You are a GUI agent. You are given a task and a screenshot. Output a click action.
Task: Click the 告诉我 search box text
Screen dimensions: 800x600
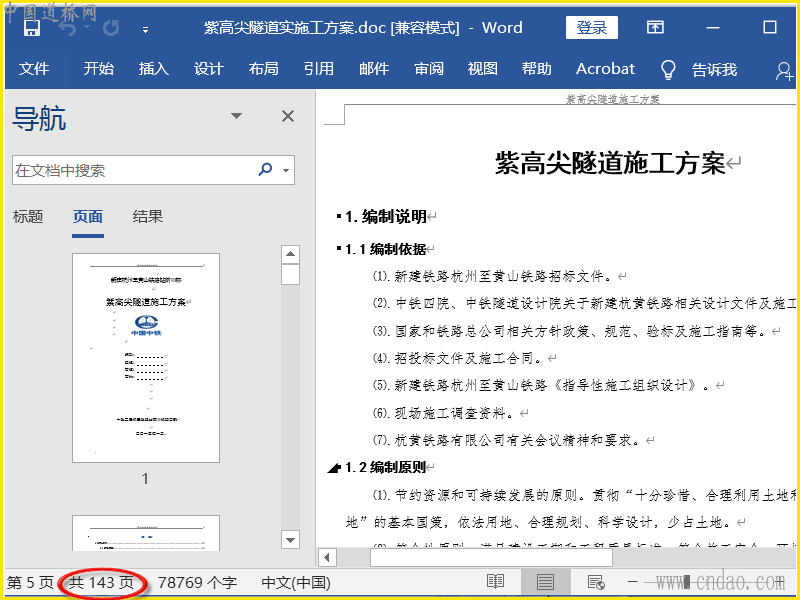point(714,69)
